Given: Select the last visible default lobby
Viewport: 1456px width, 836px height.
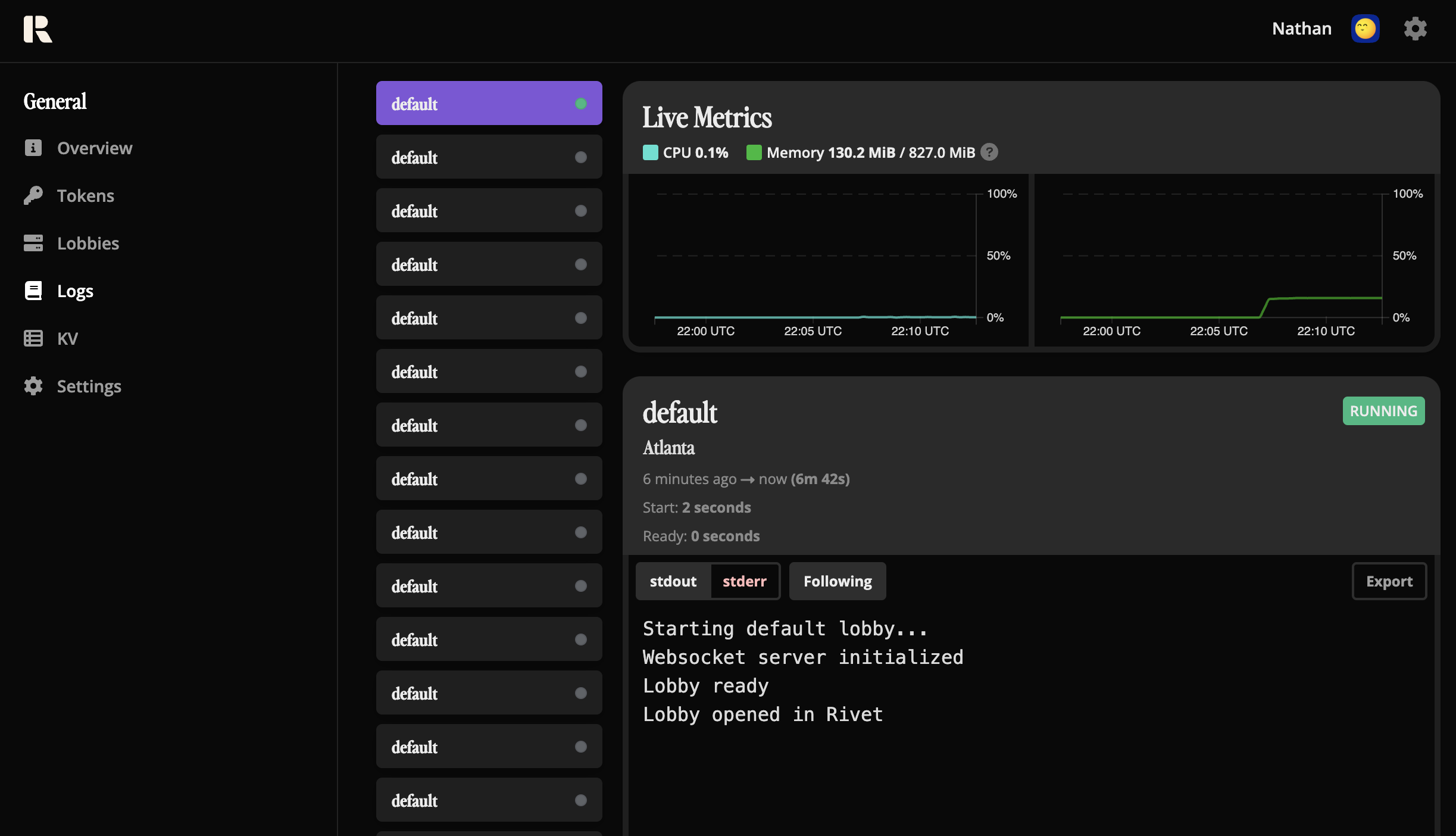Looking at the screenshot, I should point(488,800).
